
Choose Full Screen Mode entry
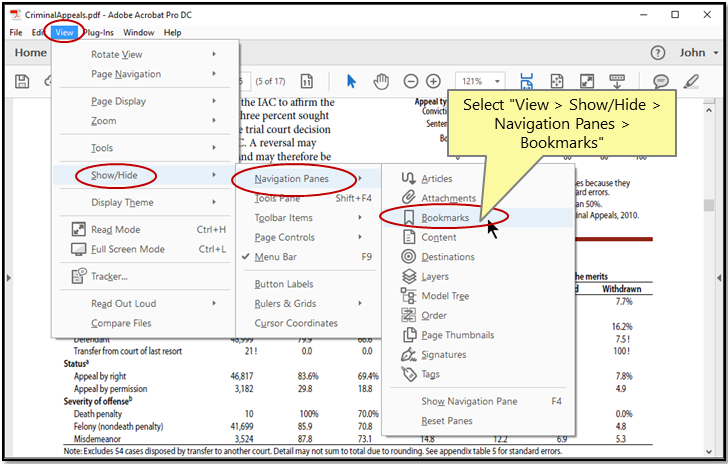tap(145, 249)
